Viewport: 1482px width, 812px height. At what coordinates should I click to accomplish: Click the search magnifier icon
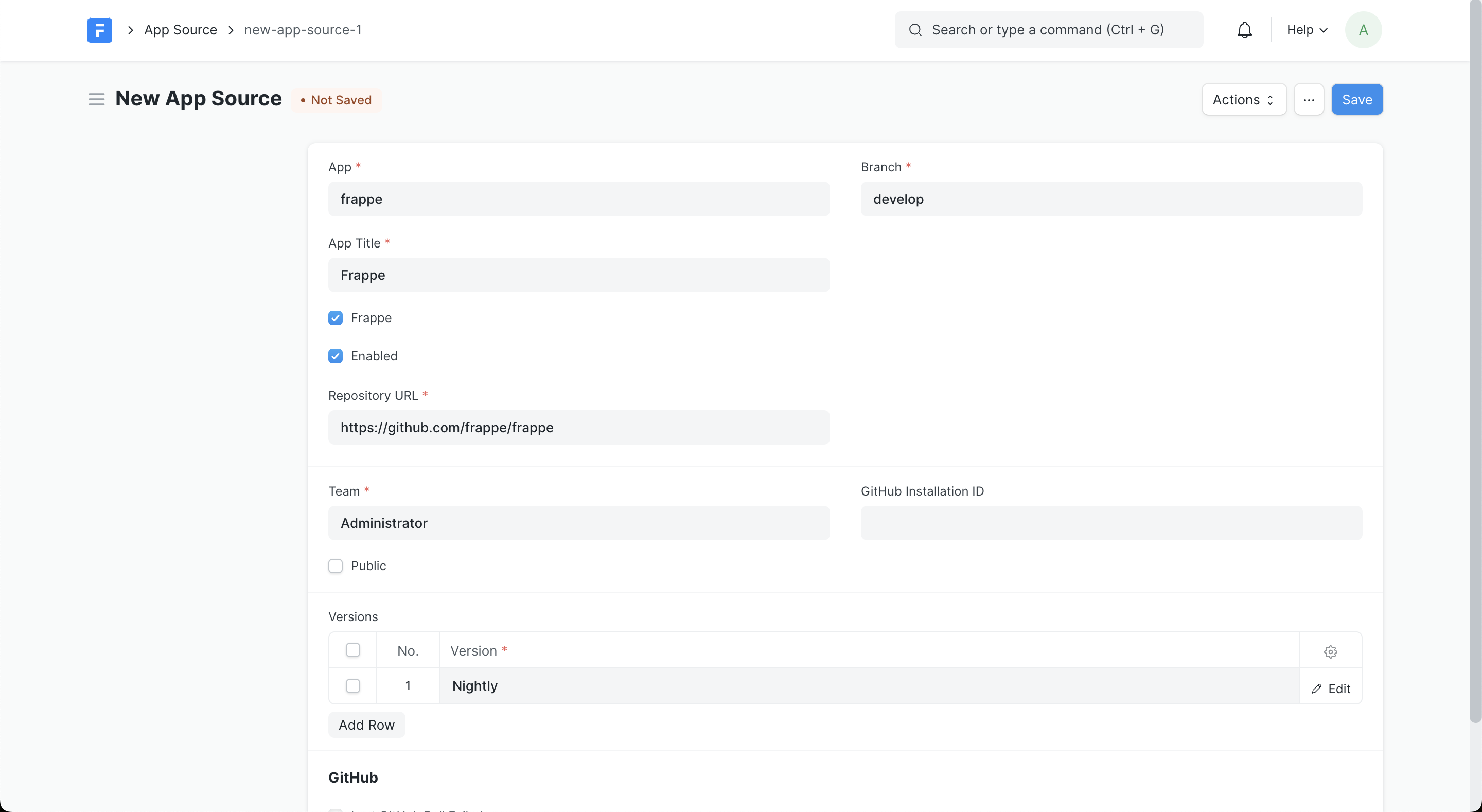coord(915,30)
